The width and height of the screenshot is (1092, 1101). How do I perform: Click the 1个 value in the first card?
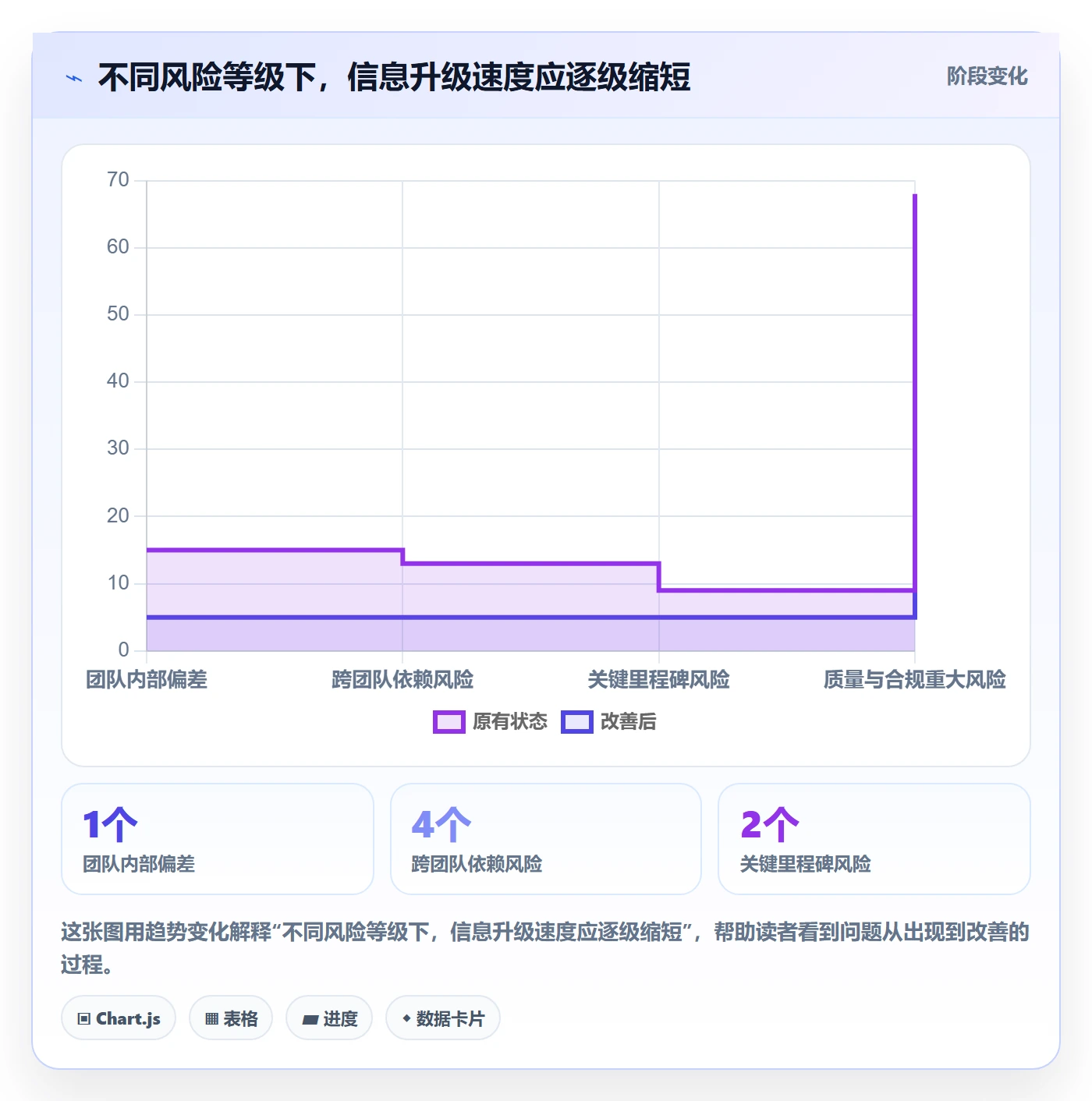(x=110, y=825)
